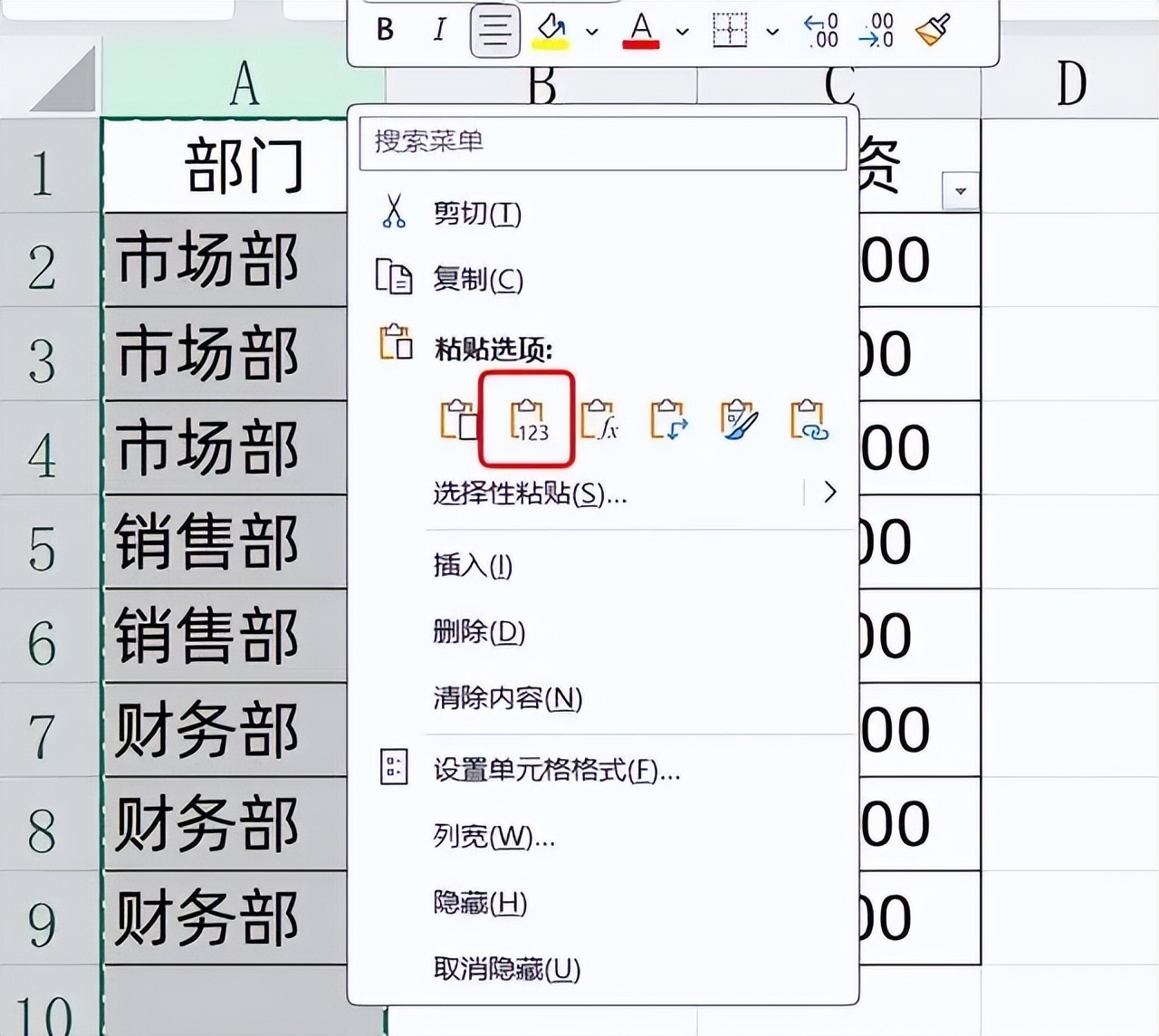Click cell A7 containing 财务部
The height and width of the screenshot is (1036, 1159).
tap(226, 732)
